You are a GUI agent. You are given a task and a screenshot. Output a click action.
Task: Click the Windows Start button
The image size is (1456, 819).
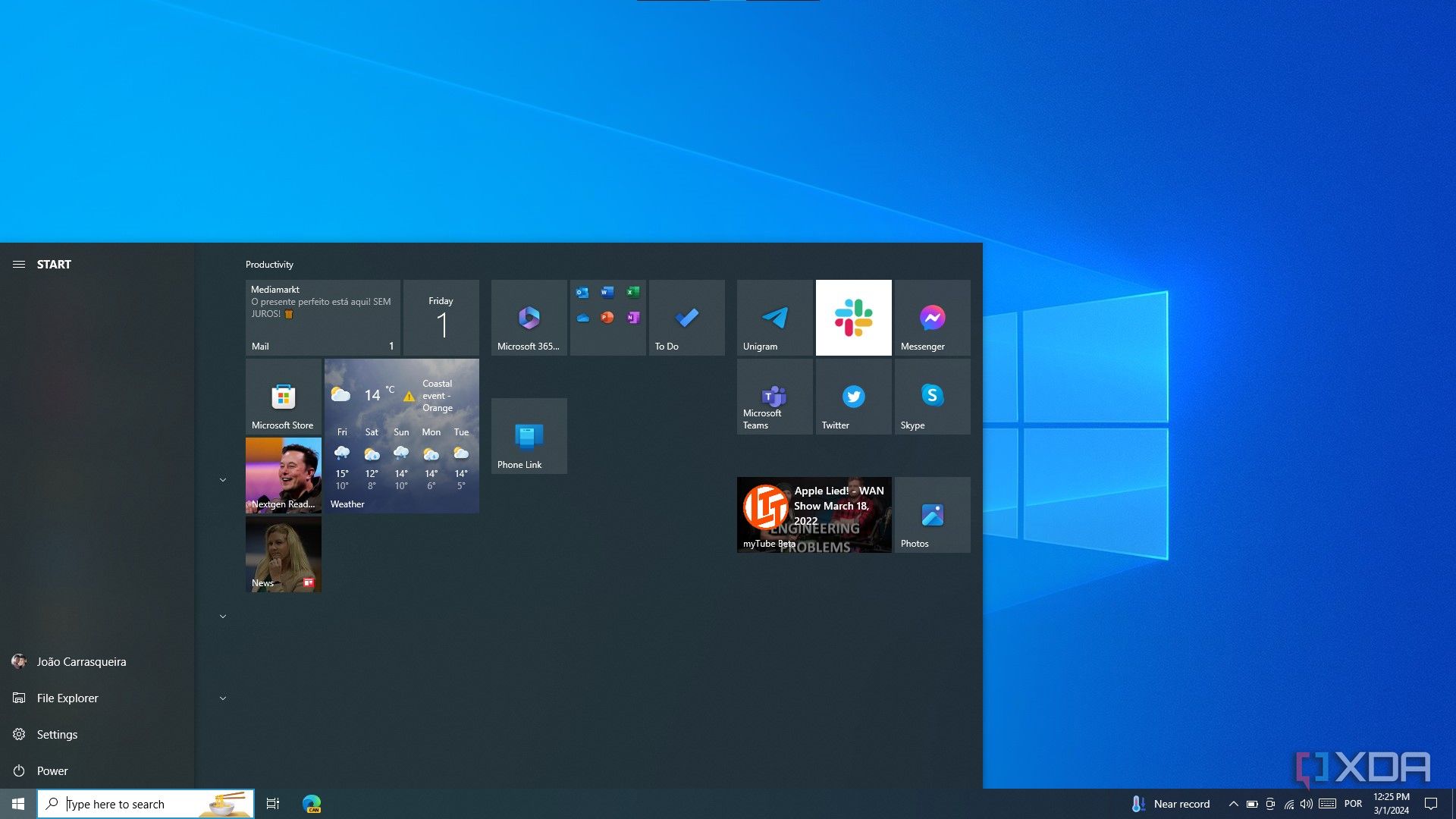tap(18, 804)
